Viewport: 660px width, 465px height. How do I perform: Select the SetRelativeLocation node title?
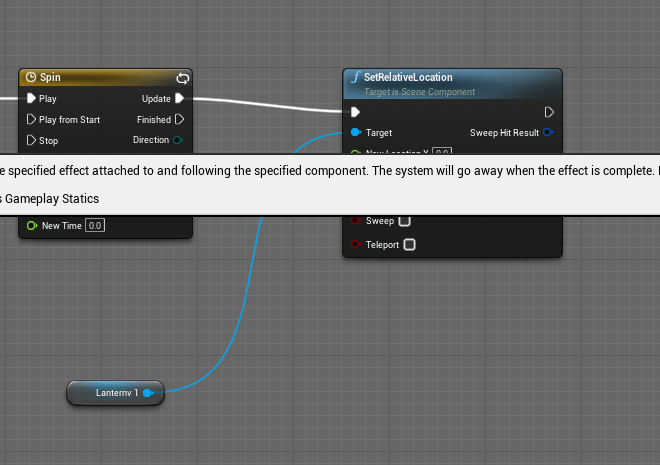pos(408,77)
